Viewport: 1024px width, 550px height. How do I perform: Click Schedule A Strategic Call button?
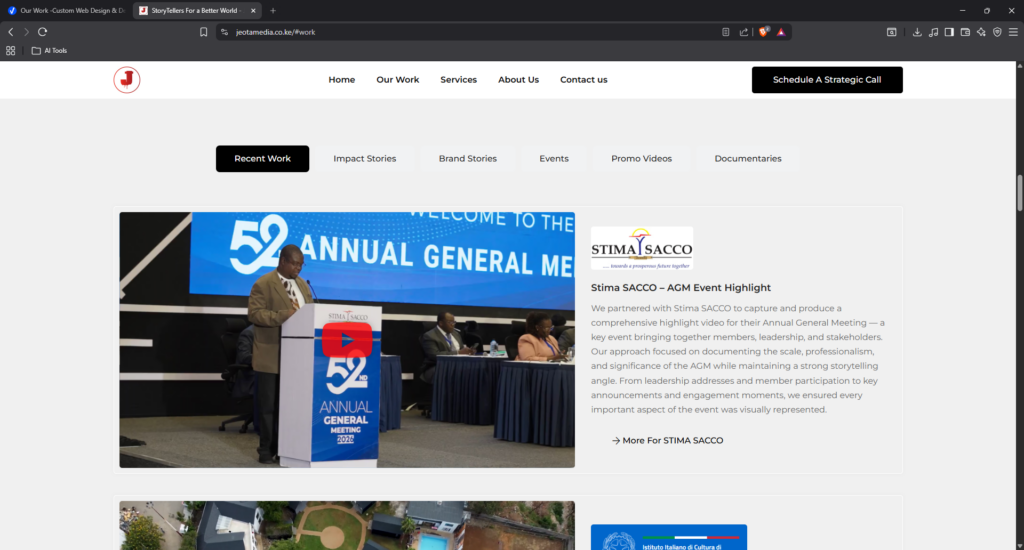coord(827,80)
